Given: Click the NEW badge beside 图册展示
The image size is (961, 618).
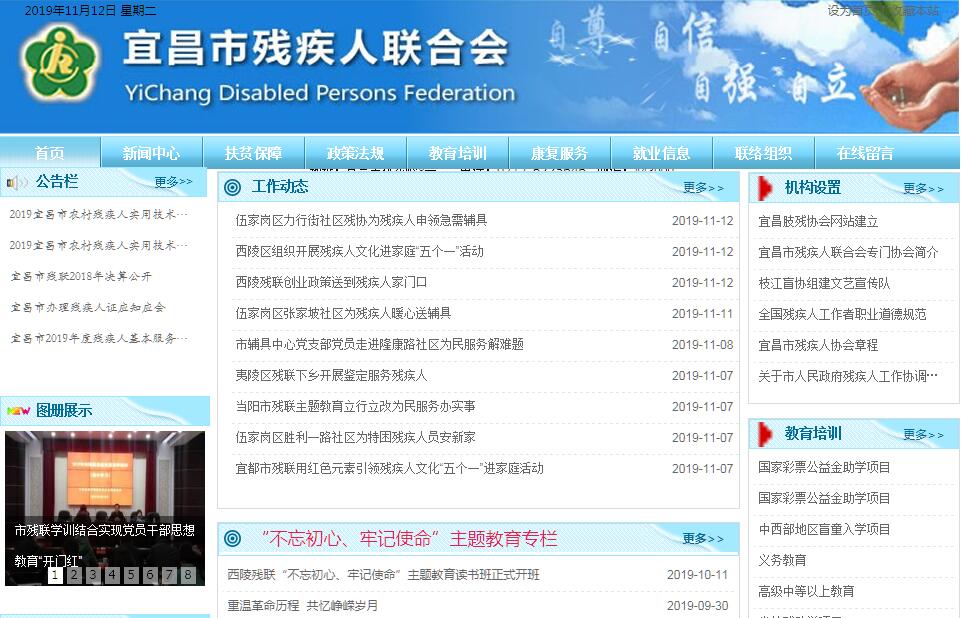Looking at the screenshot, I should coord(18,410).
